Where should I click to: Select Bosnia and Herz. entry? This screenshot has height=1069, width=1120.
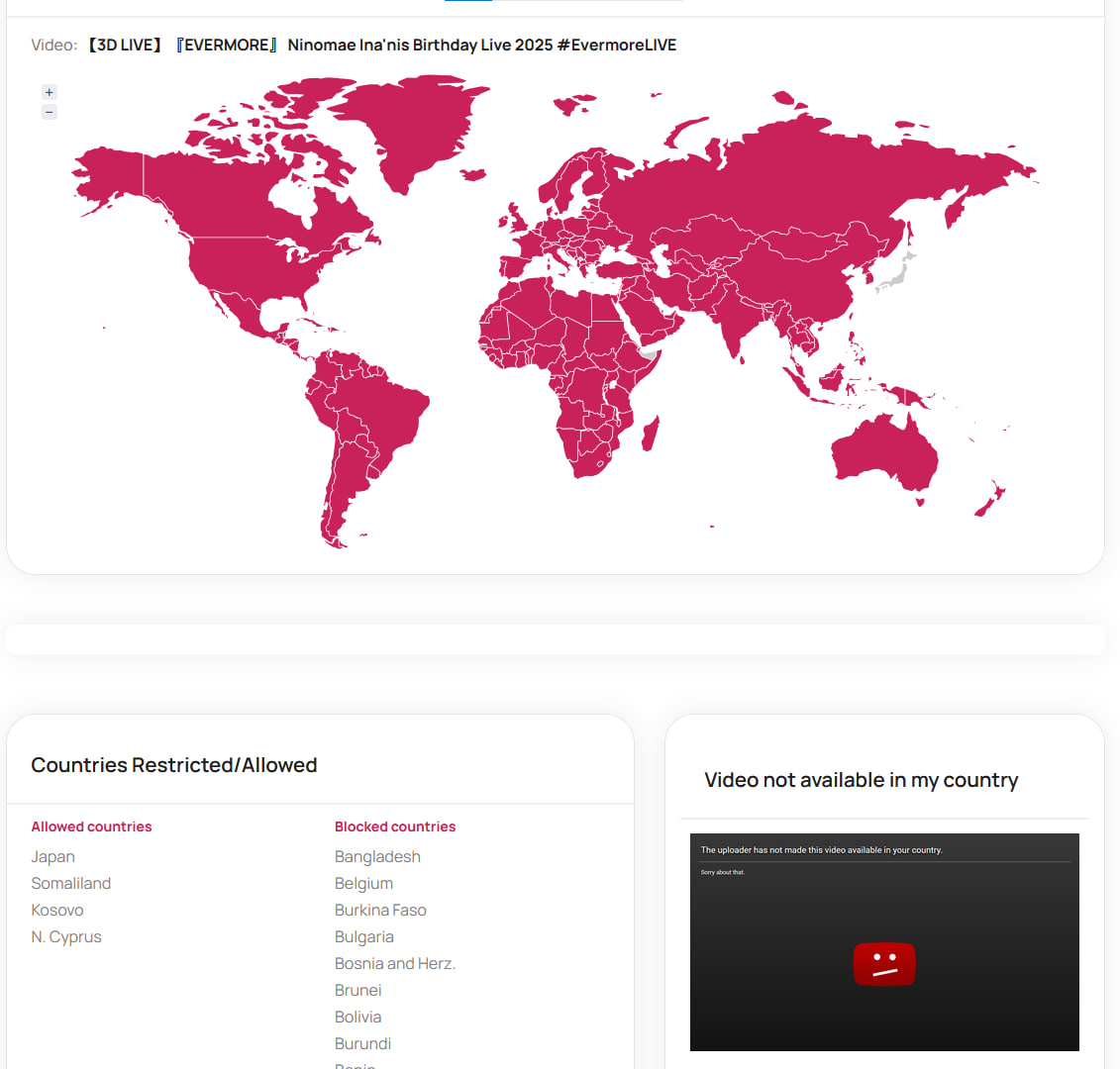coord(395,963)
